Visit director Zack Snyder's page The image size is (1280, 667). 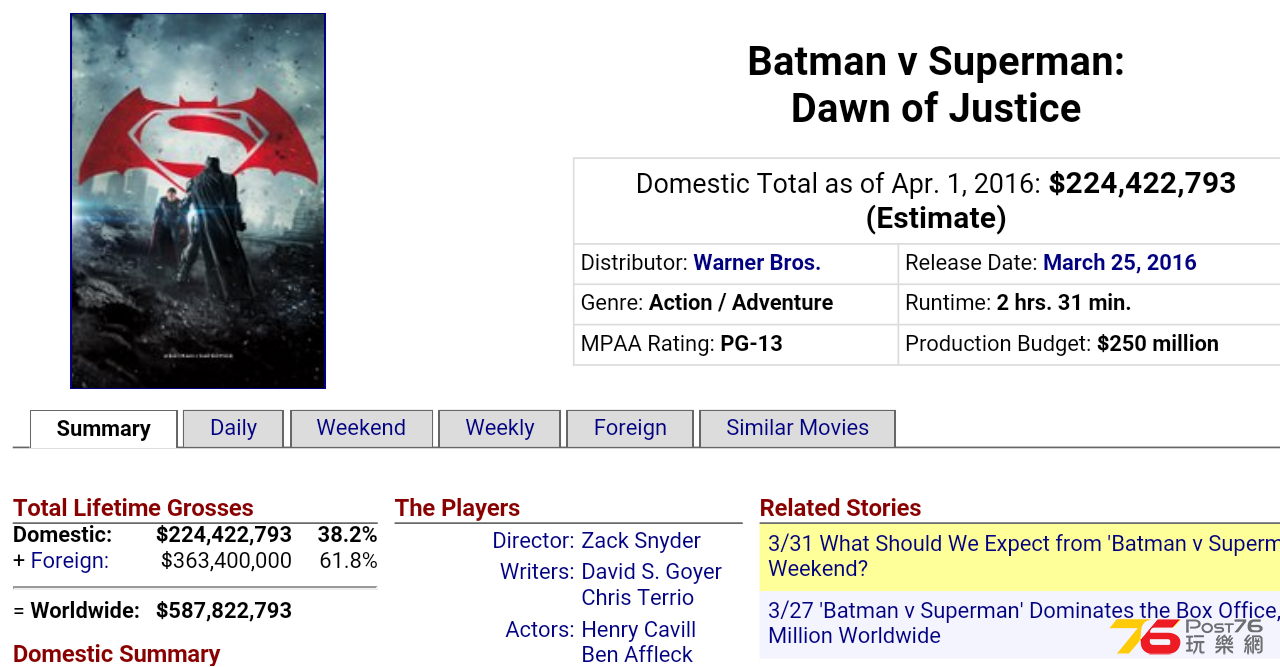click(x=641, y=541)
